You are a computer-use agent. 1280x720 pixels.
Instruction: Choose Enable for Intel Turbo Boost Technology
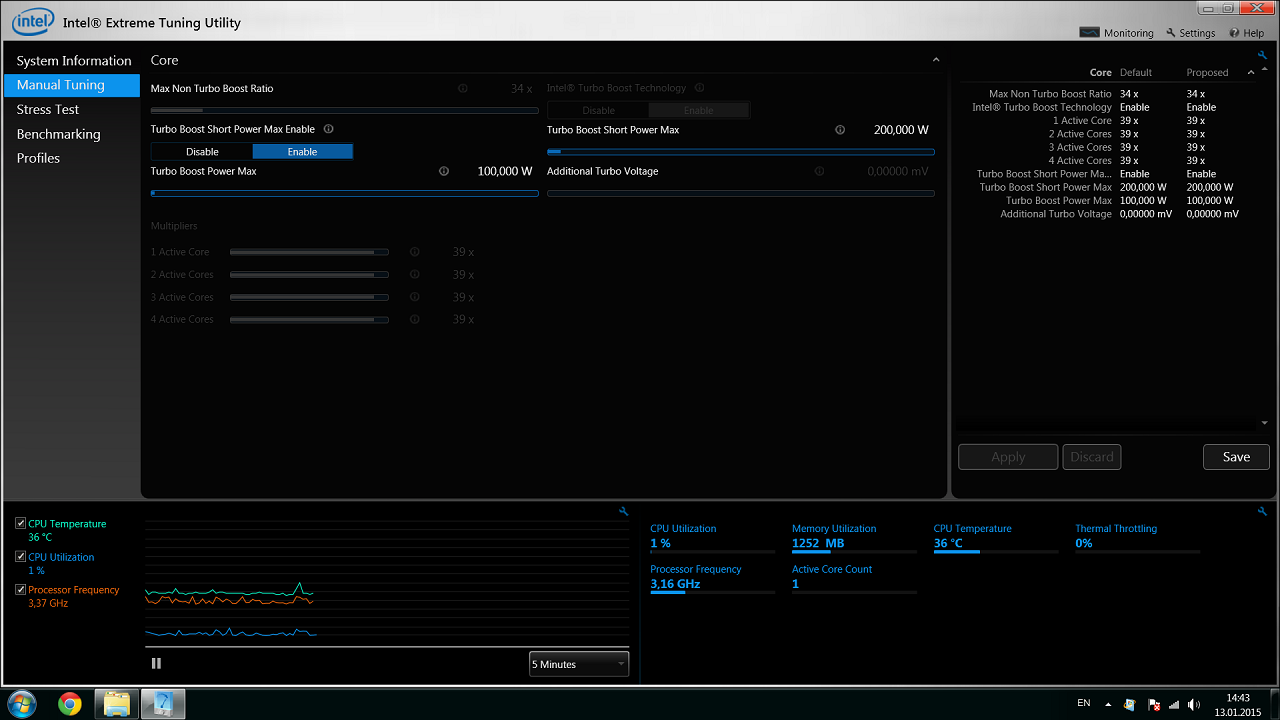tap(699, 111)
